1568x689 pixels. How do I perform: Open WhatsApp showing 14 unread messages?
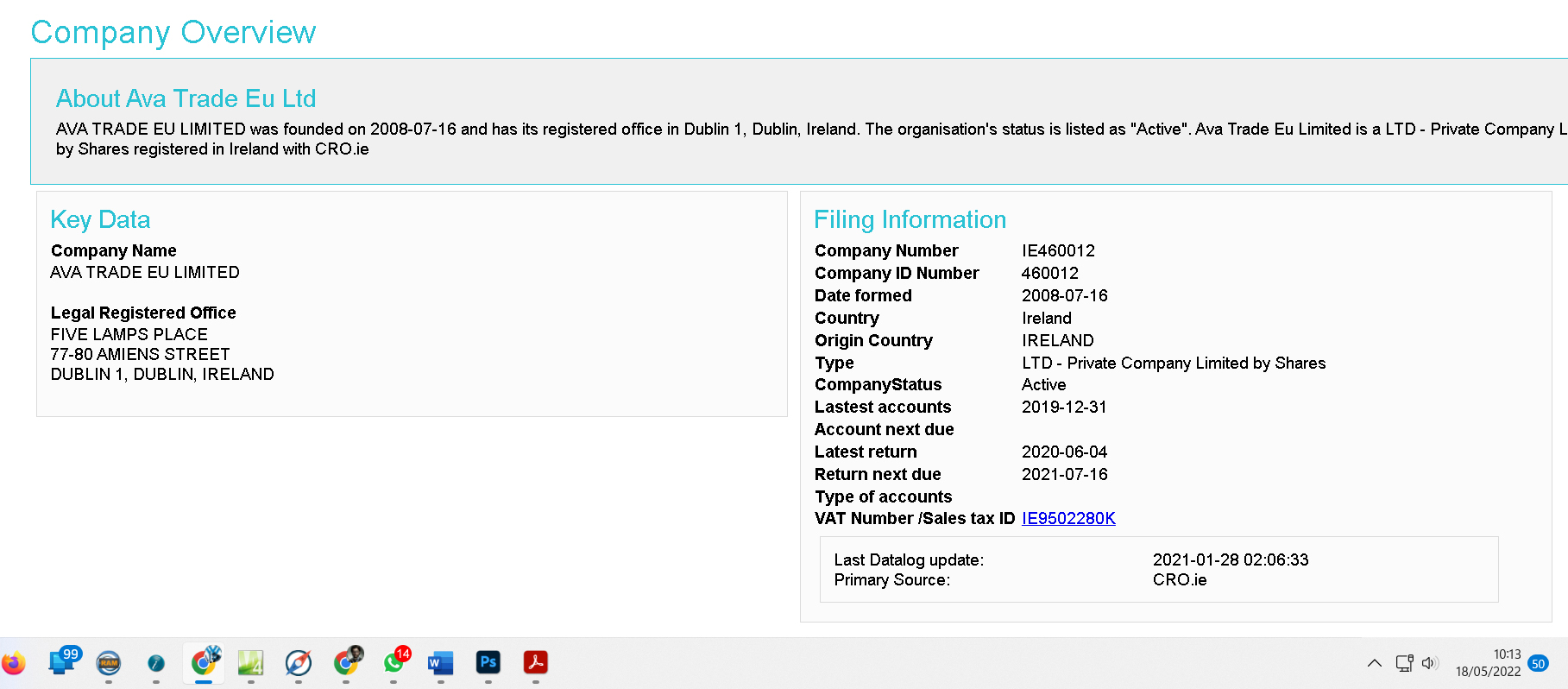pos(395,661)
